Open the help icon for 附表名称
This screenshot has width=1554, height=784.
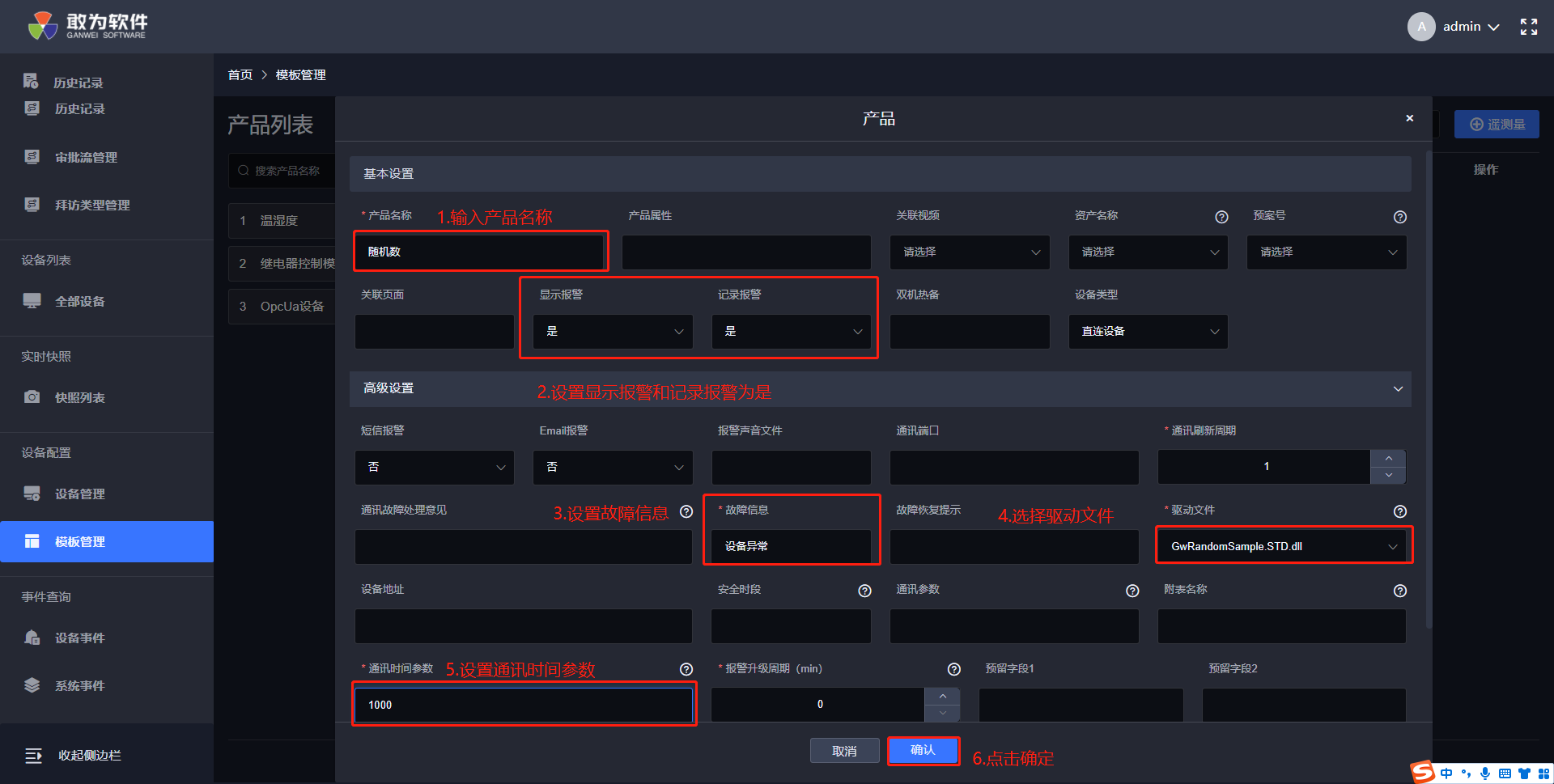coord(1399,591)
